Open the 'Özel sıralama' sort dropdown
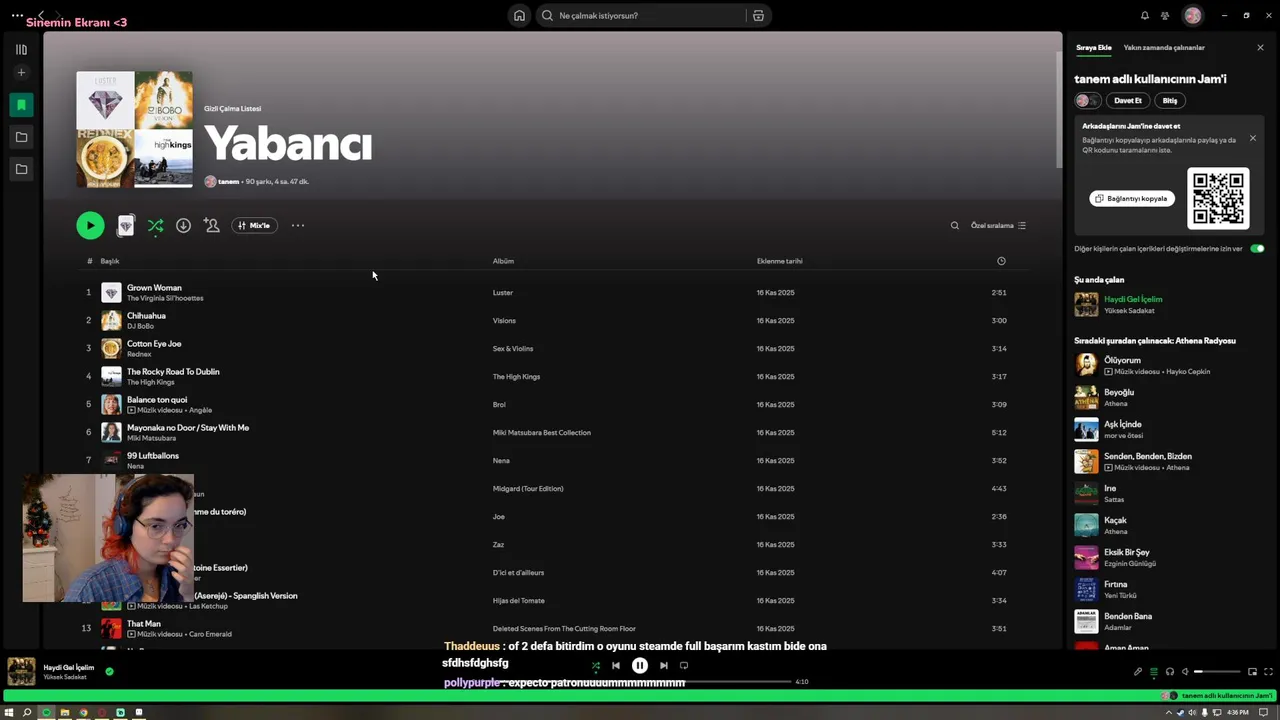Image resolution: width=1280 pixels, height=720 pixels. click(998, 225)
